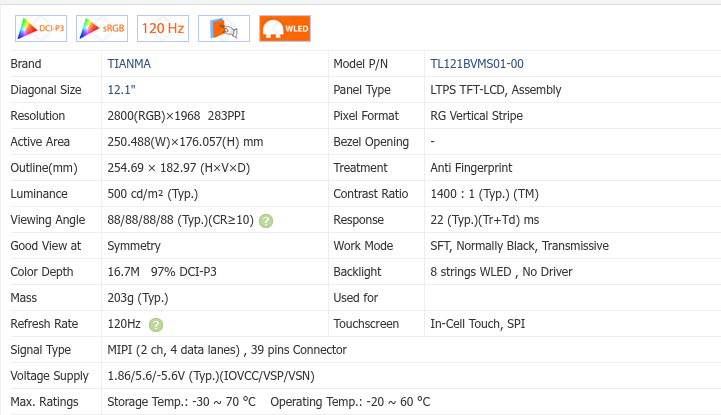This screenshot has height=415, width=721.
Task: Open help icon beside 120Hz refresh rate
Action: pyautogui.click(x=156, y=324)
